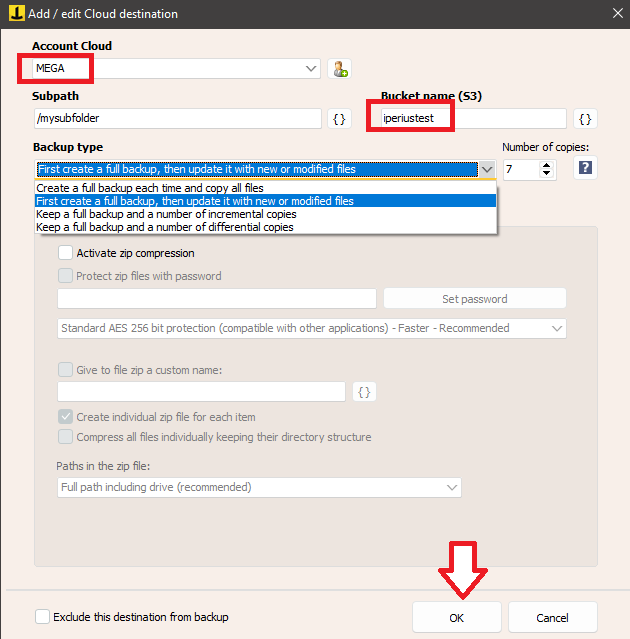Collapse the Backup type dropdown arrow

[486, 169]
